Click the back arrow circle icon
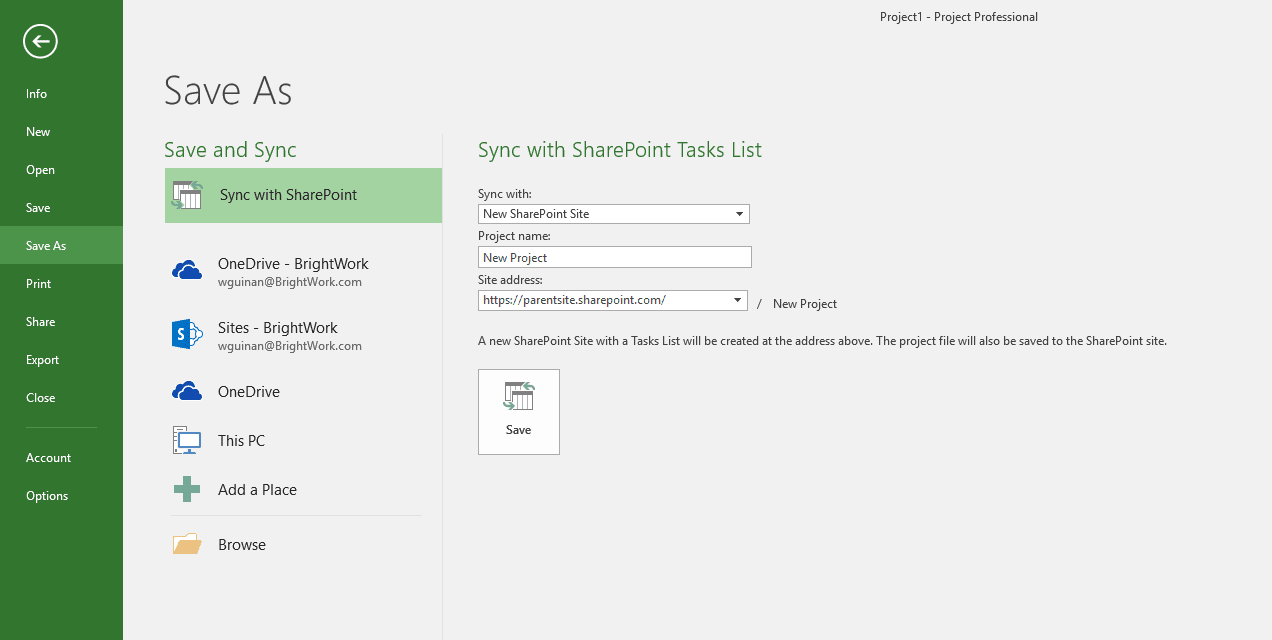 click(x=41, y=41)
